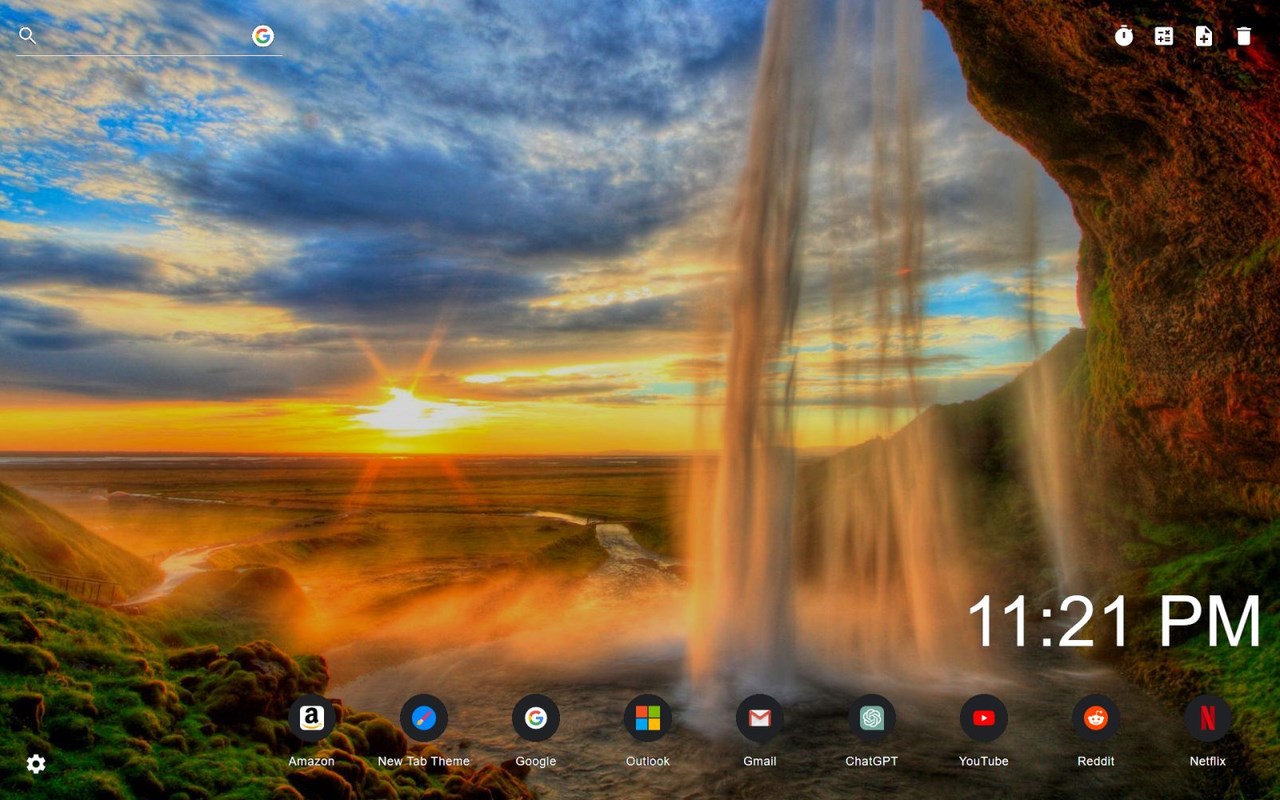Open the Google shortcut in the dock

click(536, 718)
